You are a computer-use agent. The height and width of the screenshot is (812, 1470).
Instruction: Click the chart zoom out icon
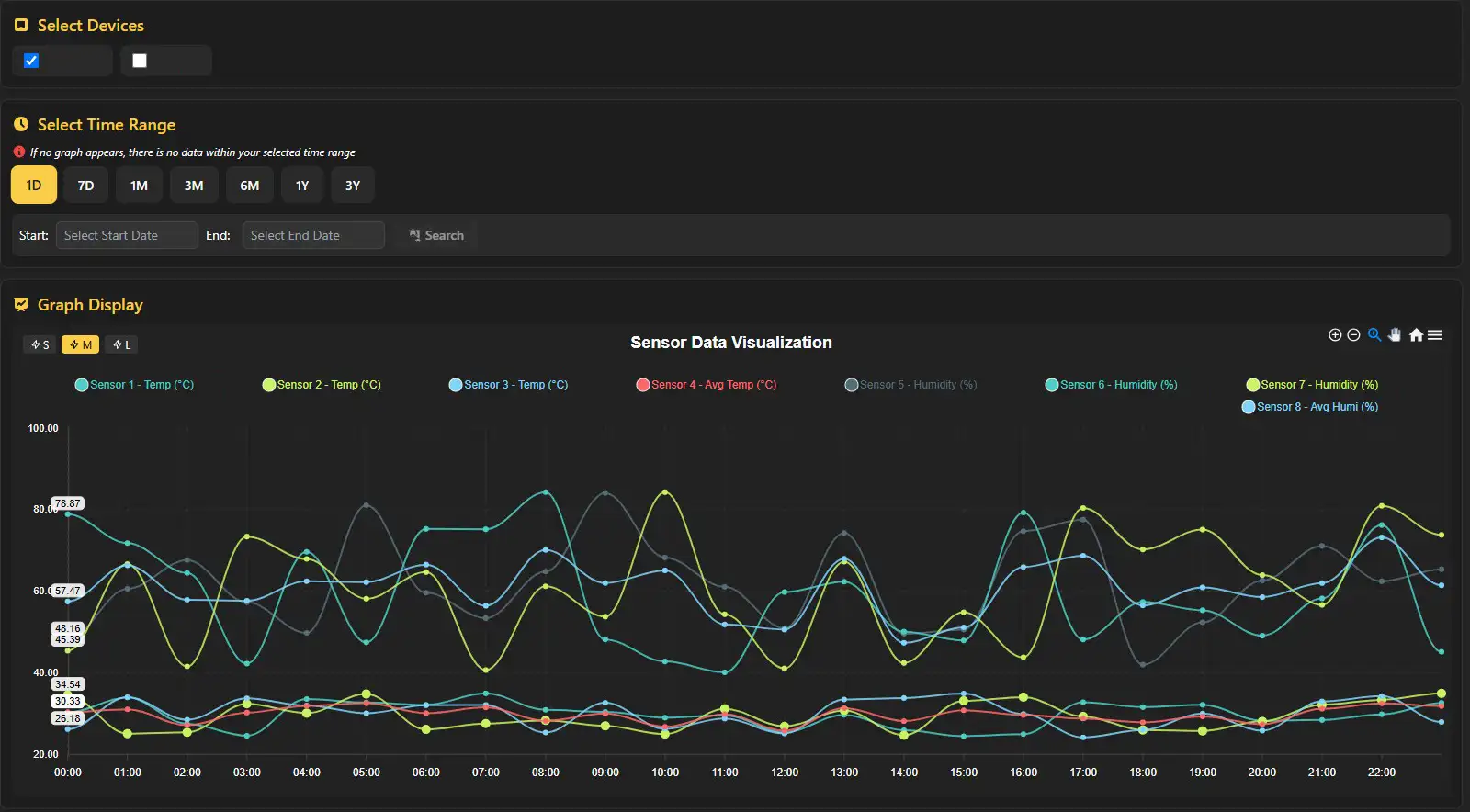(1353, 335)
